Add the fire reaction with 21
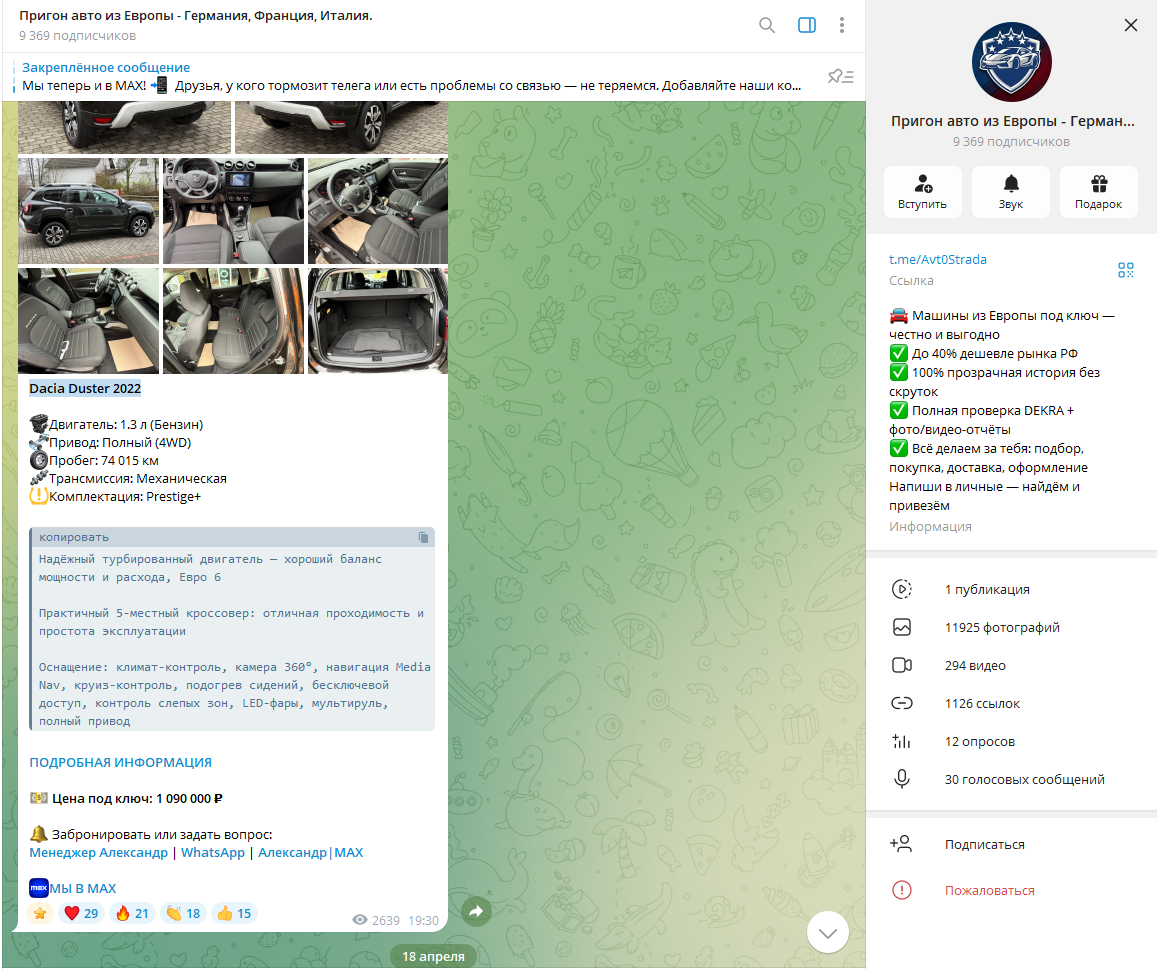This screenshot has height=970, width=1157. [132, 913]
